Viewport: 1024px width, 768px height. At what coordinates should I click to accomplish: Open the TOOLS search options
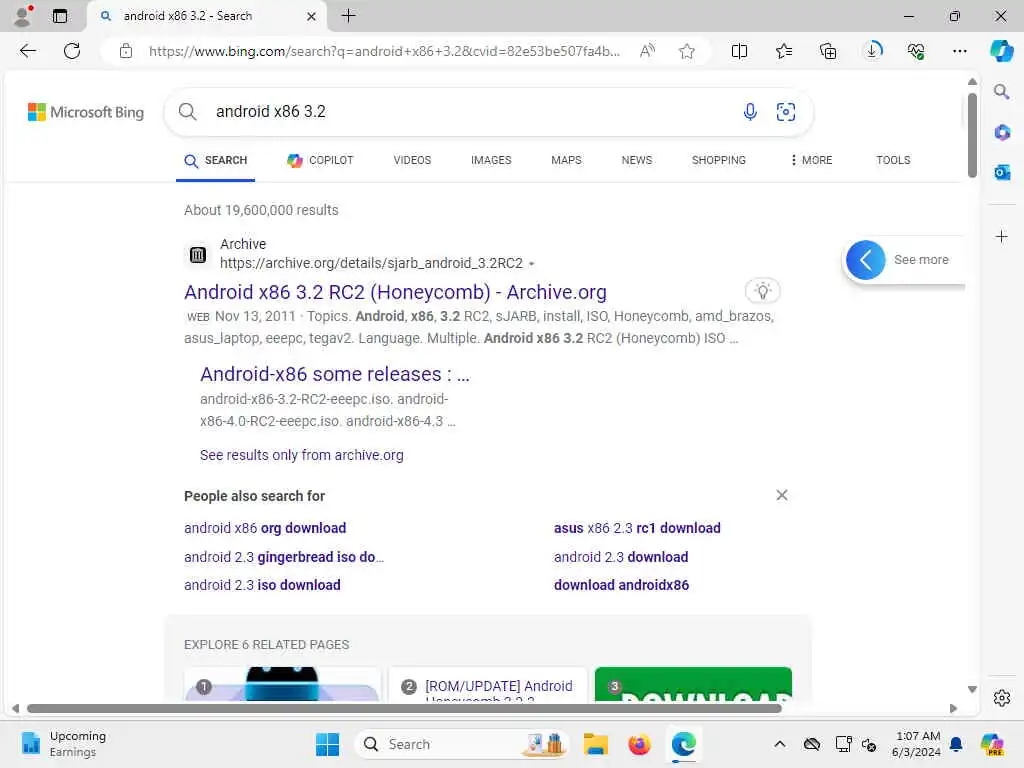(x=893, y=160)
